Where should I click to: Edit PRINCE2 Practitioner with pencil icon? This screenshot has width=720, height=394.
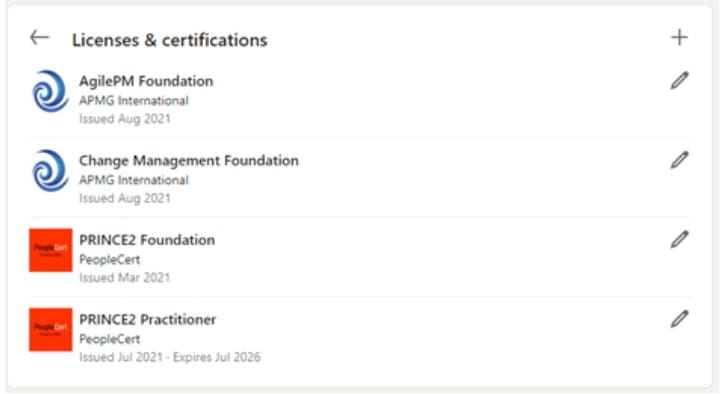(x=679, y=319)
